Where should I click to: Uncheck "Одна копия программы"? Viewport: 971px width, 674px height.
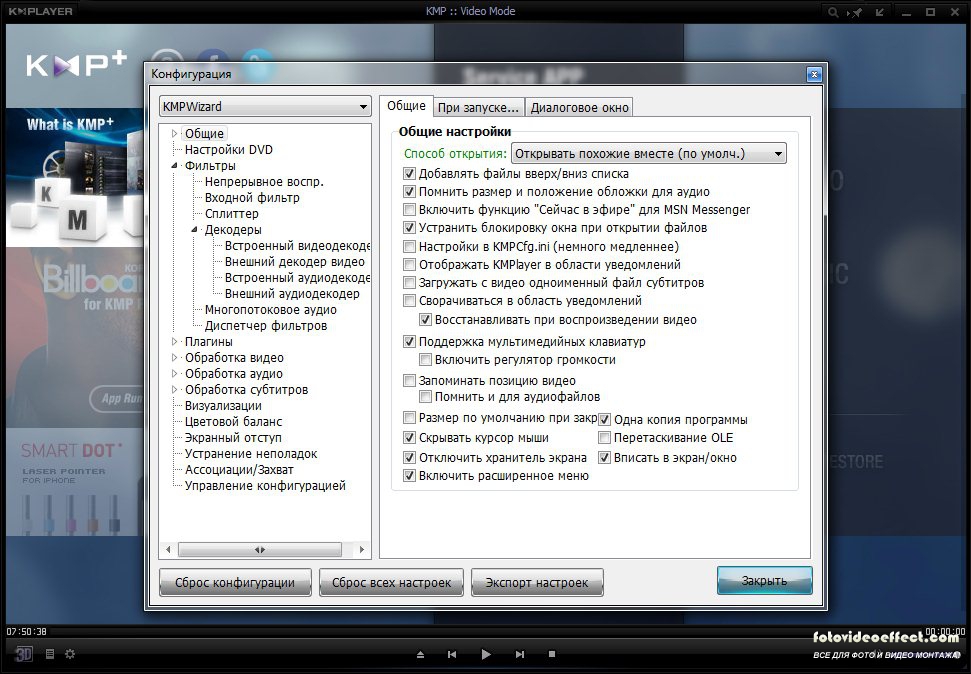pyautogui.click(x=604, y=419)
